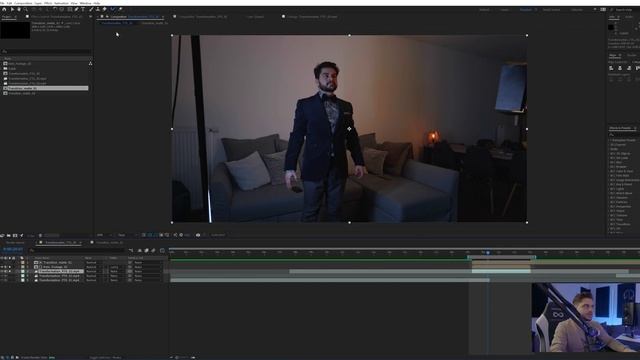This screenshot has height=360, width=640.
Task: Switch to the Transition_matte timeline tab
Action: pos(109,242)
